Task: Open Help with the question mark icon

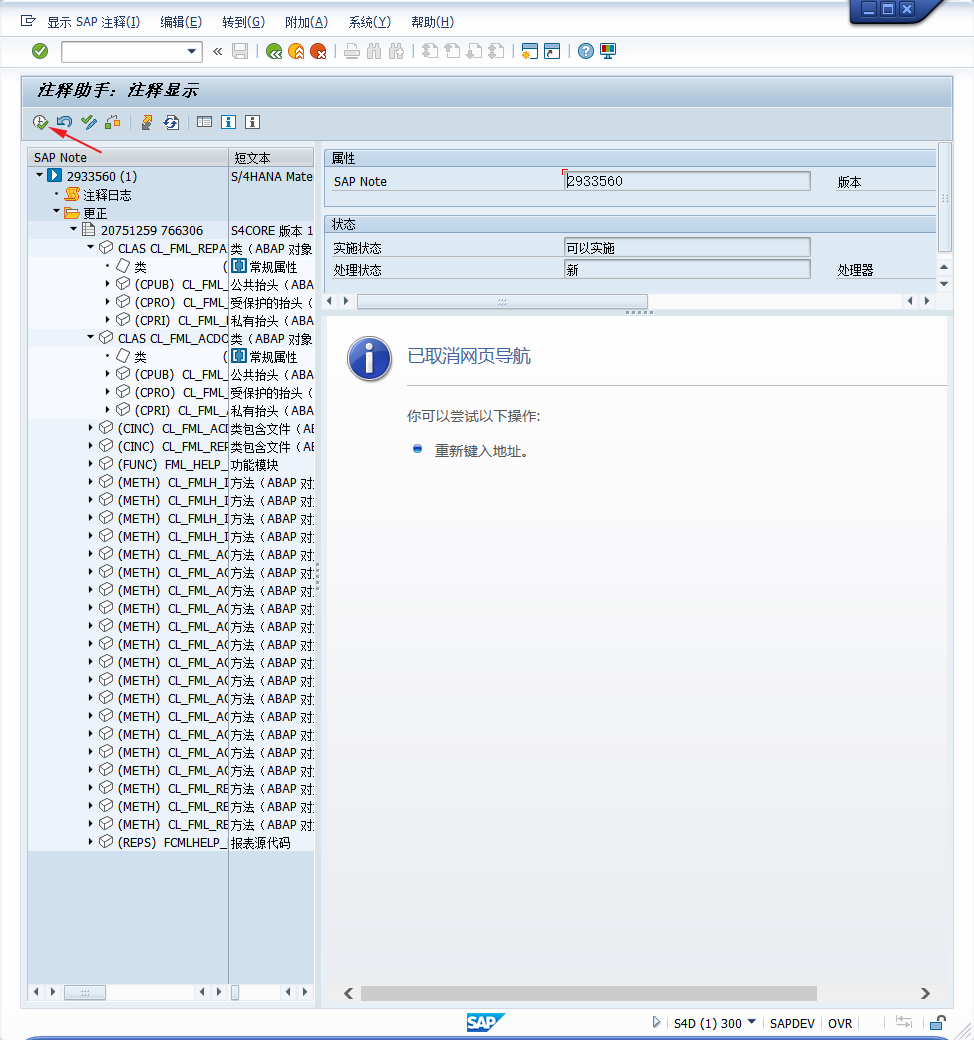Action: [586, 51]
